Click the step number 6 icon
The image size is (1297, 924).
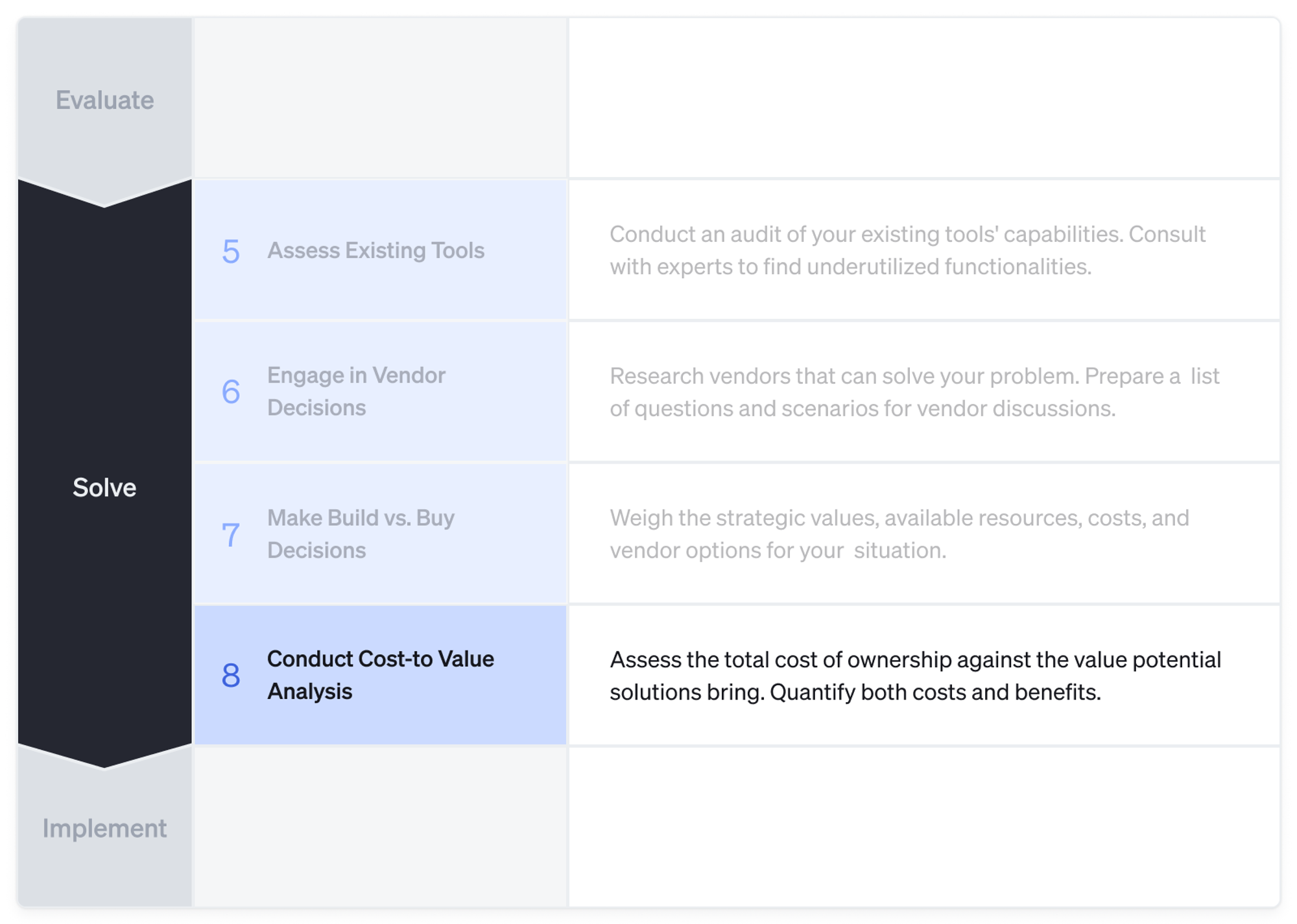[231, 392]
